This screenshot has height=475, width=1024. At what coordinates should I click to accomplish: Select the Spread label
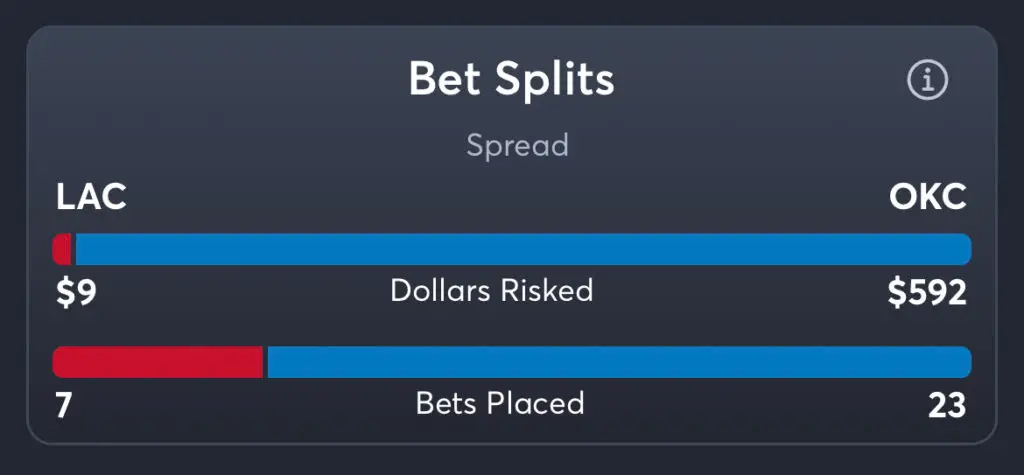click(517, 146)
